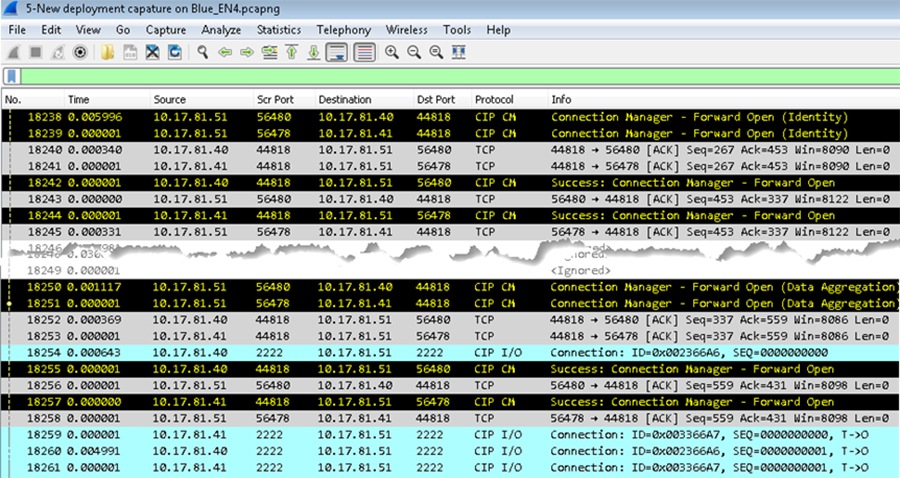Sort by the Destination column header
This screenshot has height=478, width=900.
click(x=364, y=99)
